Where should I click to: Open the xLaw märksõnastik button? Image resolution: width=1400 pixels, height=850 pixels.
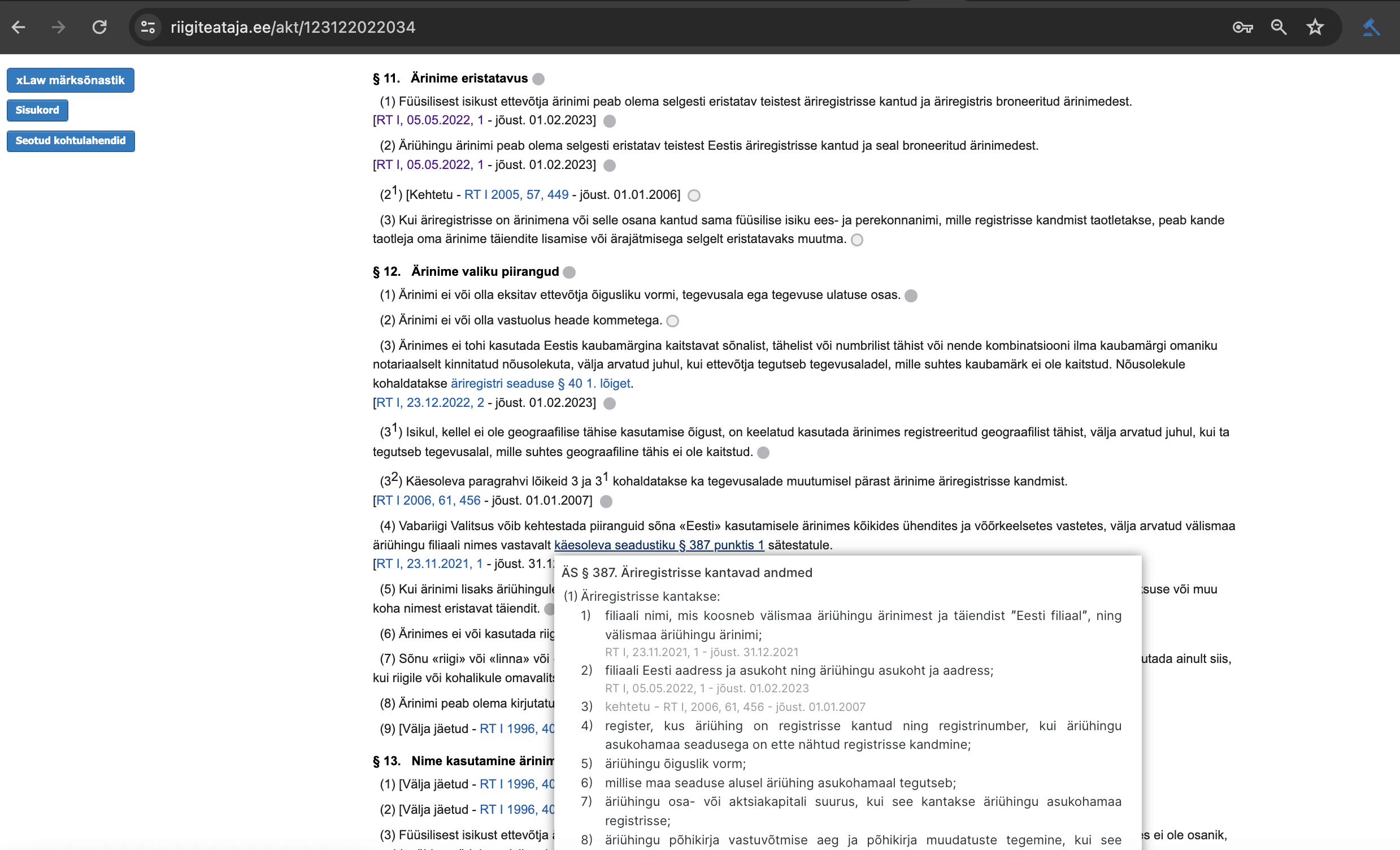71,80
